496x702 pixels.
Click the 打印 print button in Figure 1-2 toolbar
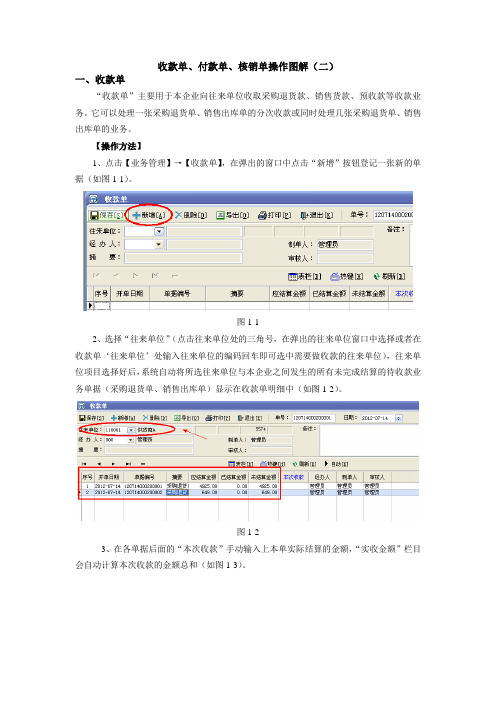218,418
